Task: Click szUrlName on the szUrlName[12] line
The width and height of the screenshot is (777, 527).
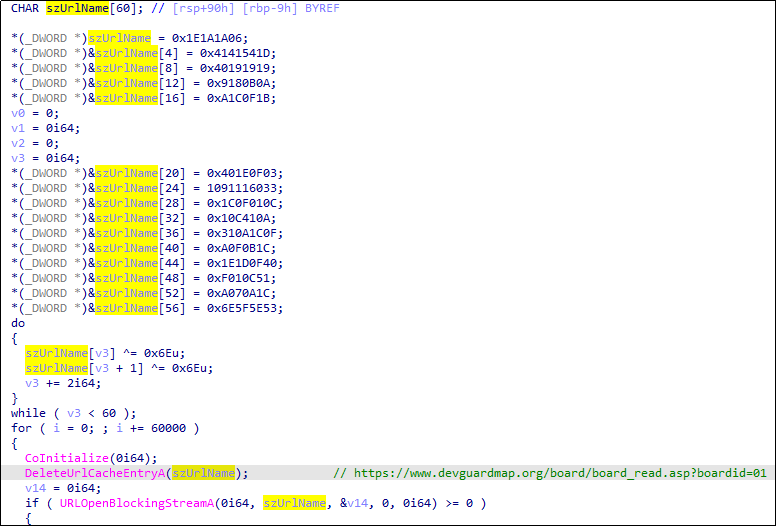Action: (x=126, y=83)
